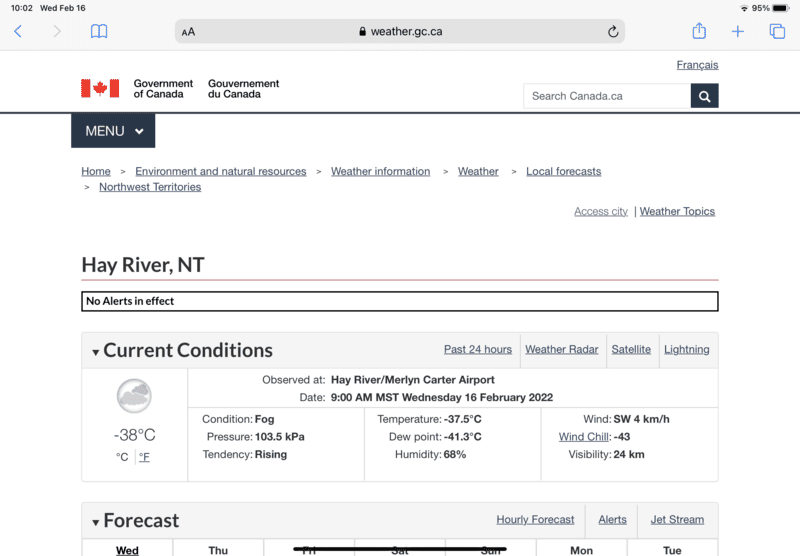Show all tabs overview icon
Viewport: 800px width, 556px height.
[x=777, y=32]
